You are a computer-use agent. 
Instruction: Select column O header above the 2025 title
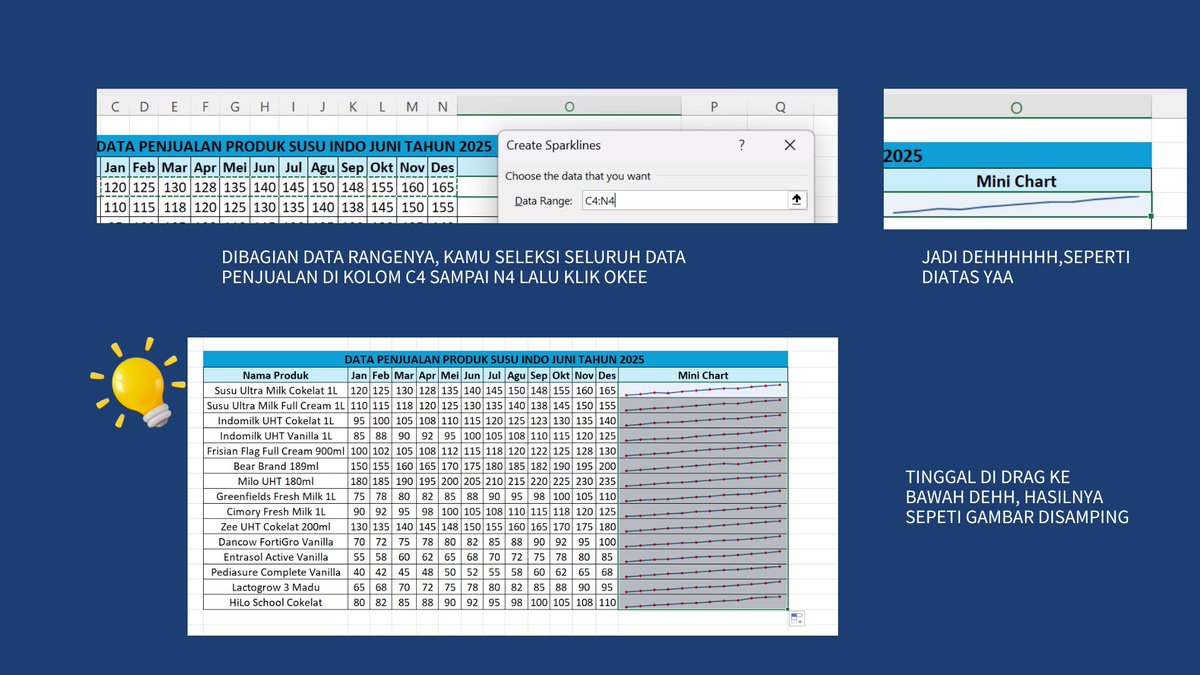1017,107
